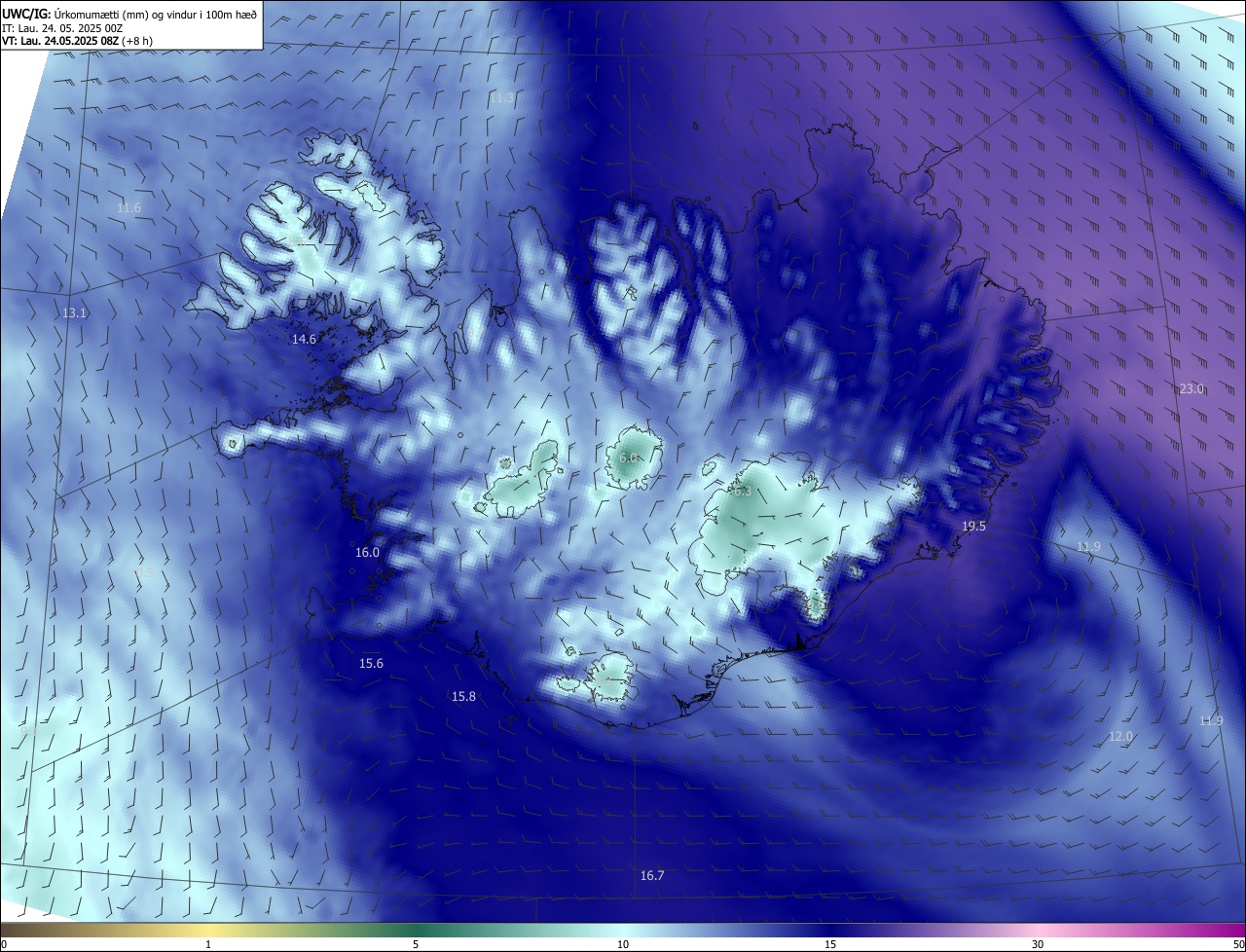Click the colour scale tick label 1
The height and width of the screenshot is (952, 1246).
pos(208,945)
